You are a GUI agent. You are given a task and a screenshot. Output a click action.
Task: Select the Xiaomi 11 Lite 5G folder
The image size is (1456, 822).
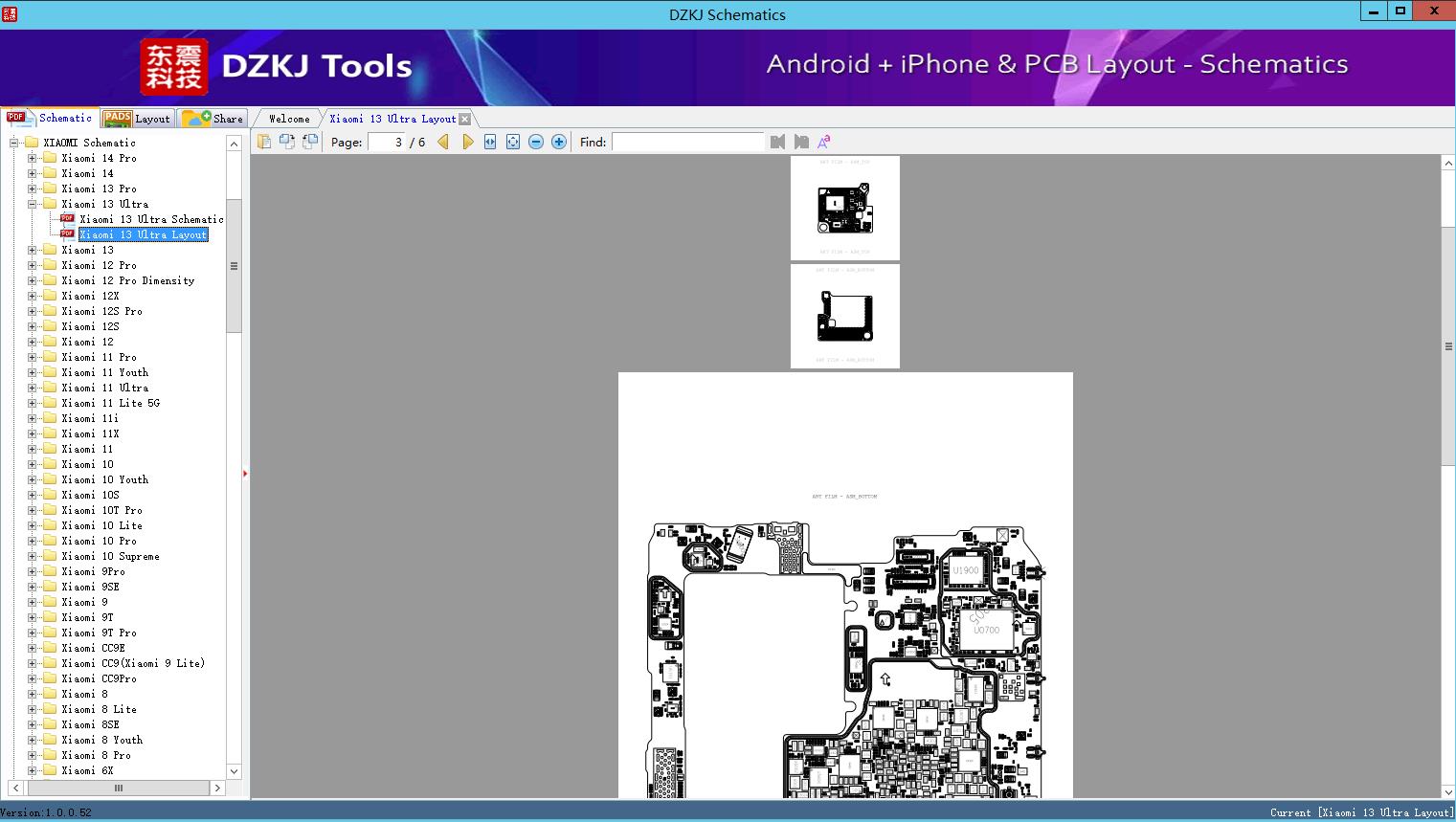click(111, 403)
